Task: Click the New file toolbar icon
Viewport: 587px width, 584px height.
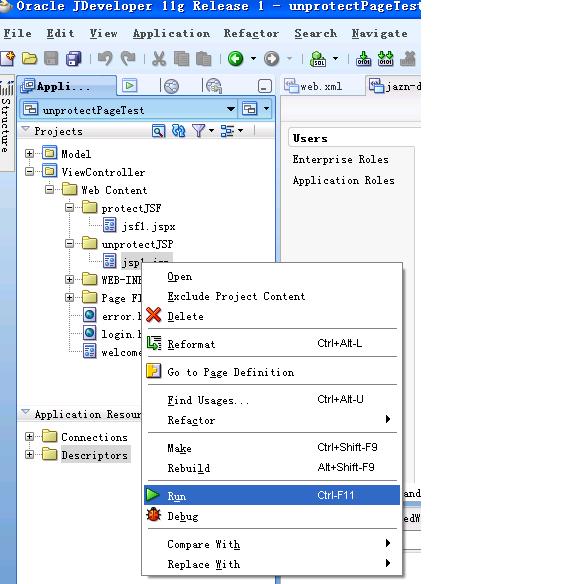Action: 7,59
